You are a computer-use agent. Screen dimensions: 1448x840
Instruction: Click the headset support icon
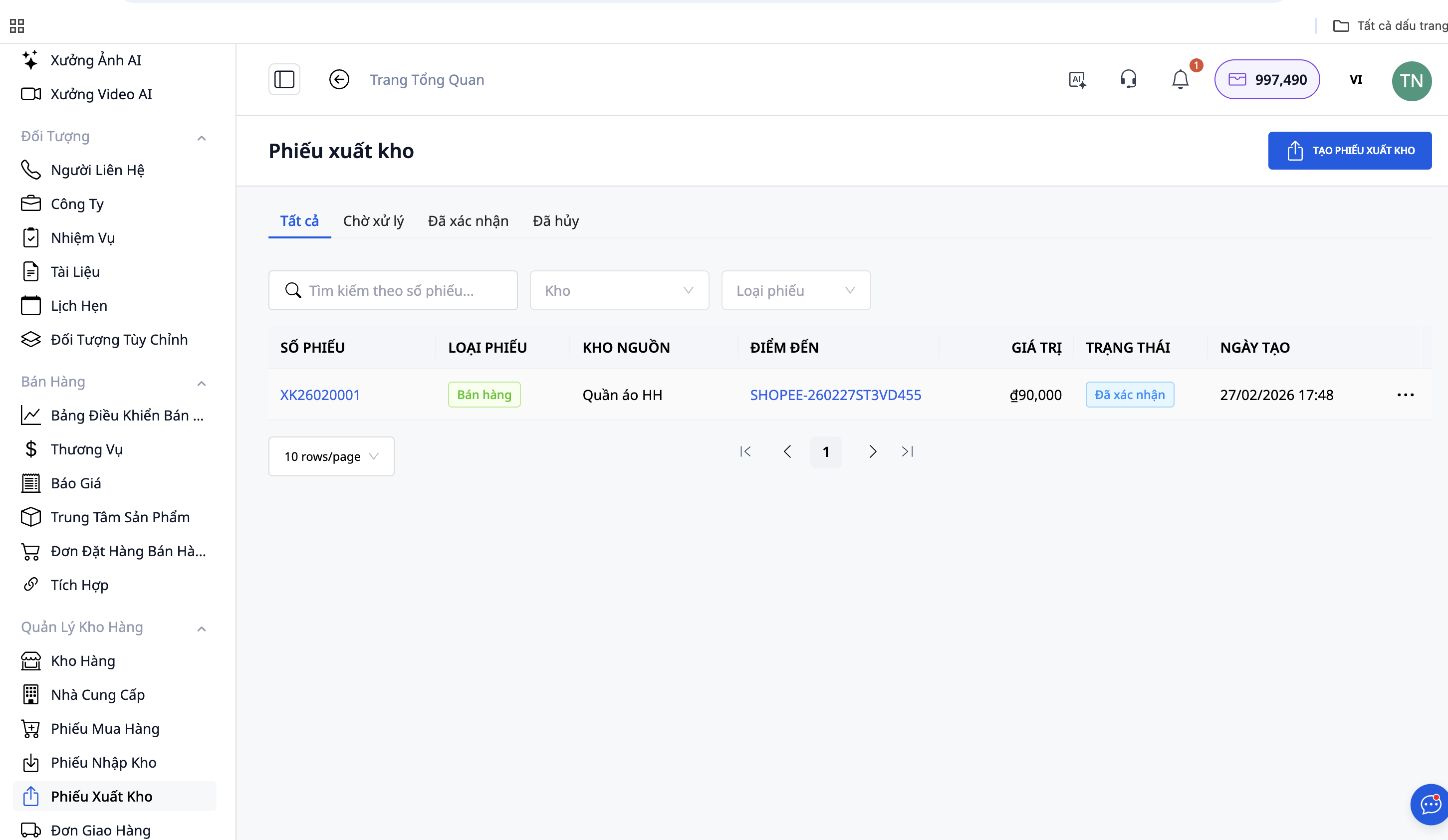1129,79
